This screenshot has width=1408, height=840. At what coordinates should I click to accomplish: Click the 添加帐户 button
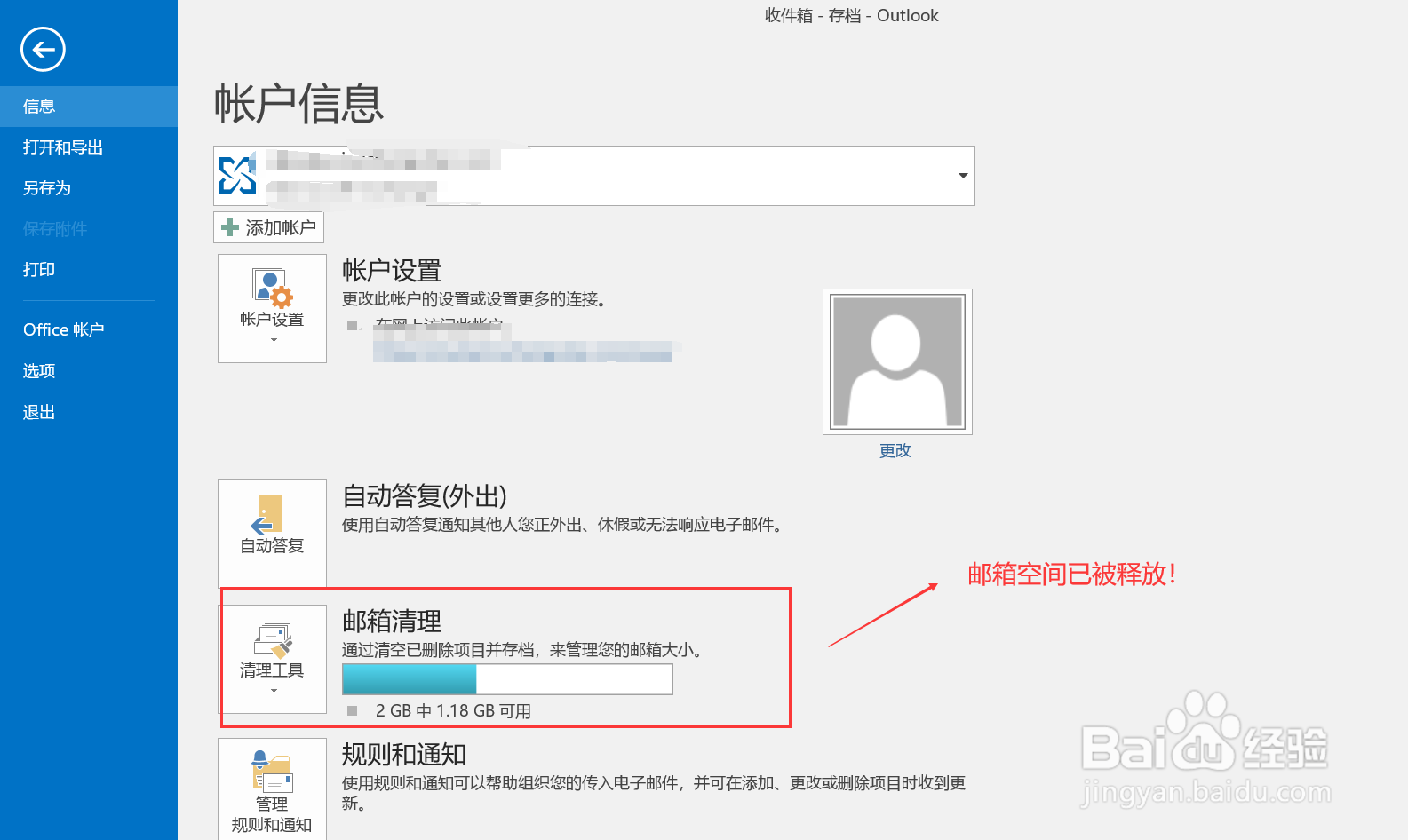[x=268, y=227]
